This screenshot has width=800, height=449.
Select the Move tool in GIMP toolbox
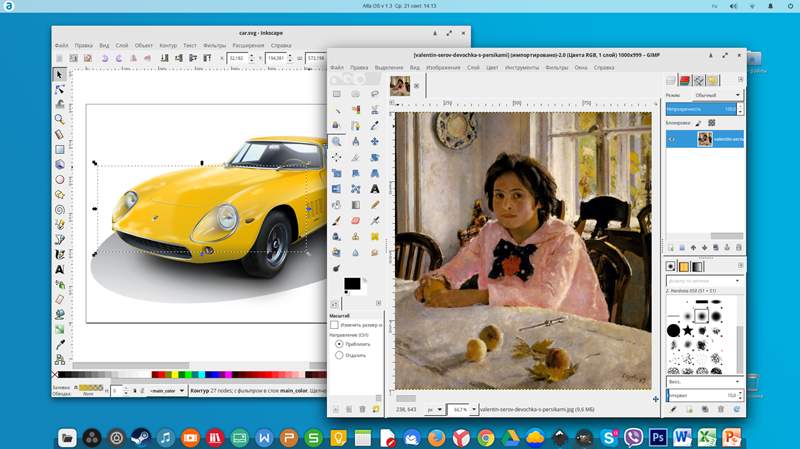pyautogui.click(x=374, y=141)
